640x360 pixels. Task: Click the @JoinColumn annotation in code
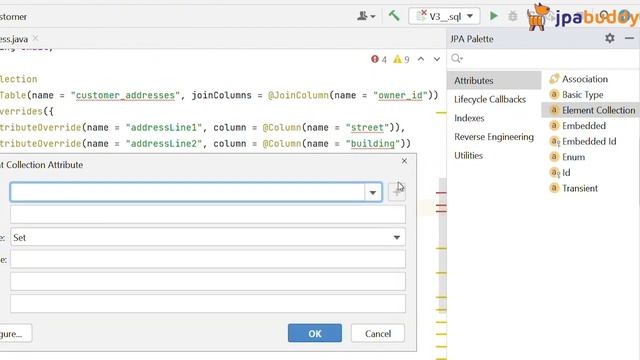(x=298, y=95)
